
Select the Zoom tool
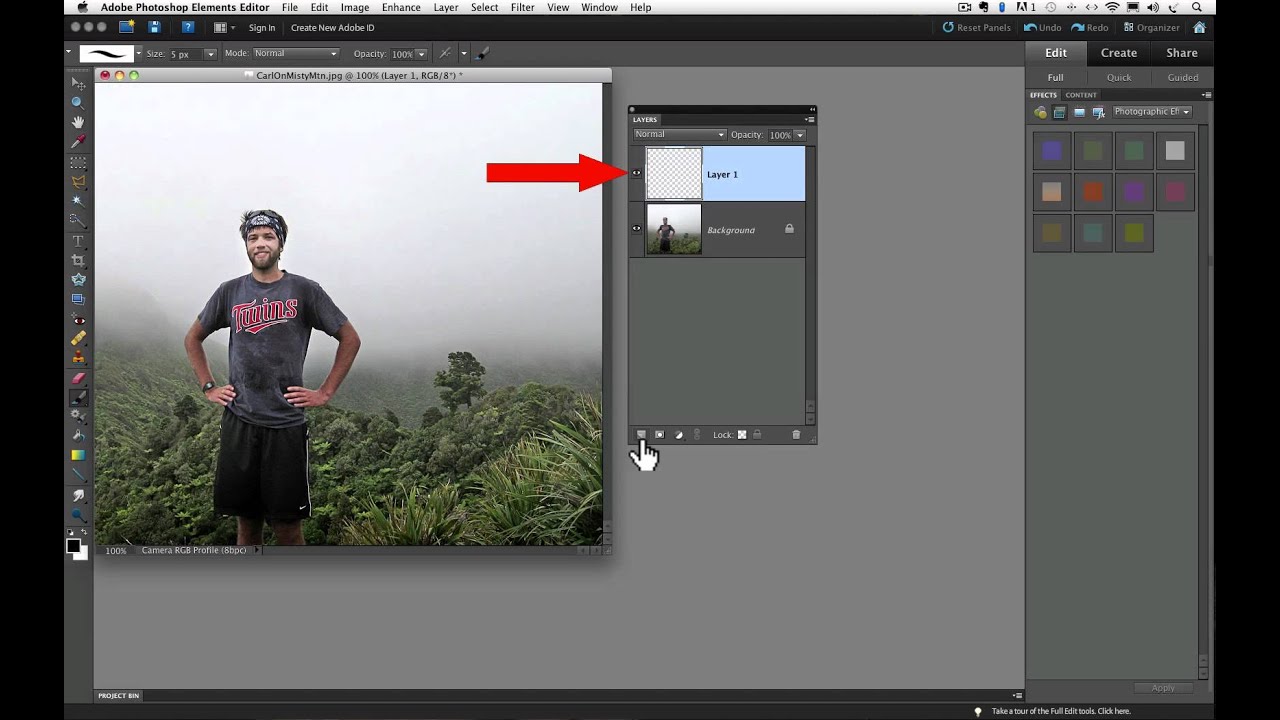(78, 102)
